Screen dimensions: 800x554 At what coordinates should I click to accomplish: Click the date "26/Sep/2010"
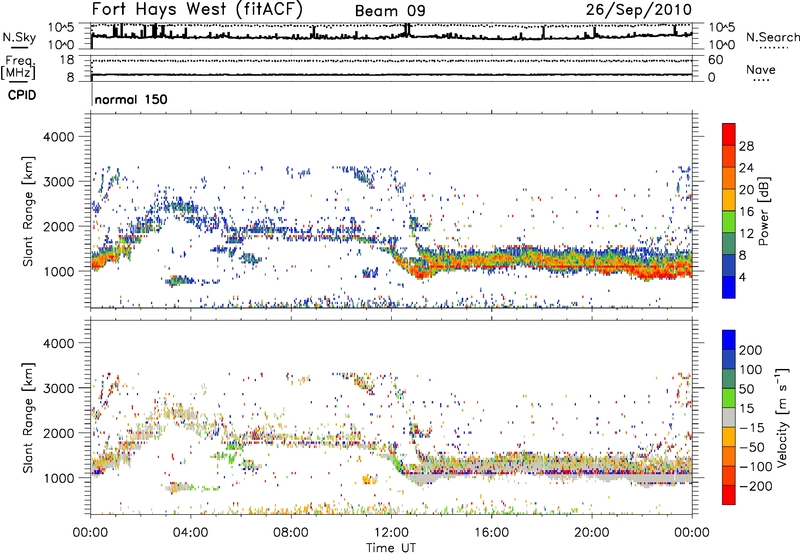[x=639, y=9]
